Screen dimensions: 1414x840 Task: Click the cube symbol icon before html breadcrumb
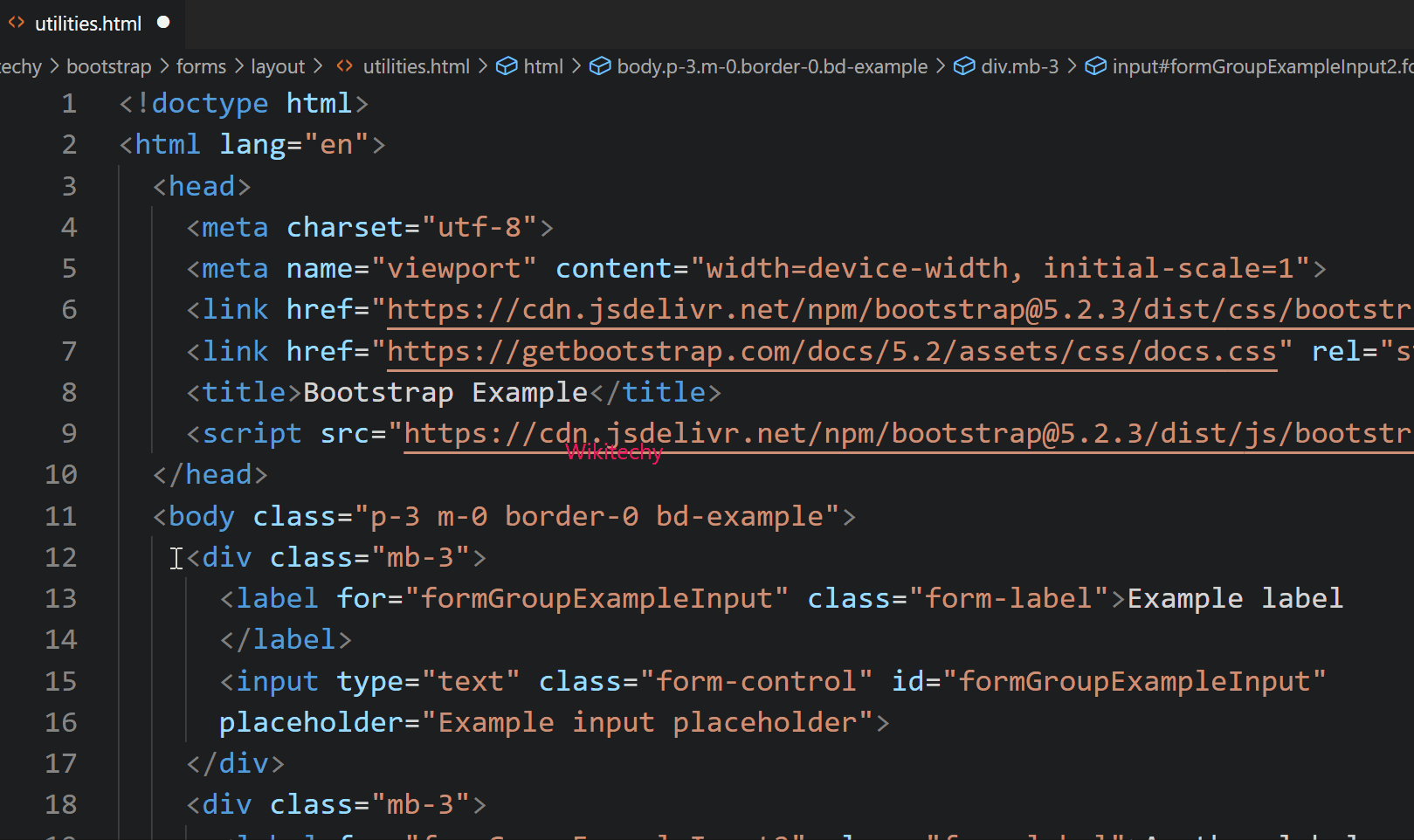point(507,65)
